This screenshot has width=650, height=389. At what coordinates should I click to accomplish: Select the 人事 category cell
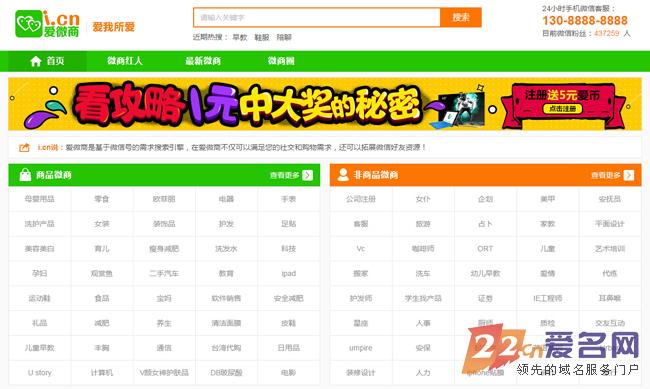coord(423,323)
